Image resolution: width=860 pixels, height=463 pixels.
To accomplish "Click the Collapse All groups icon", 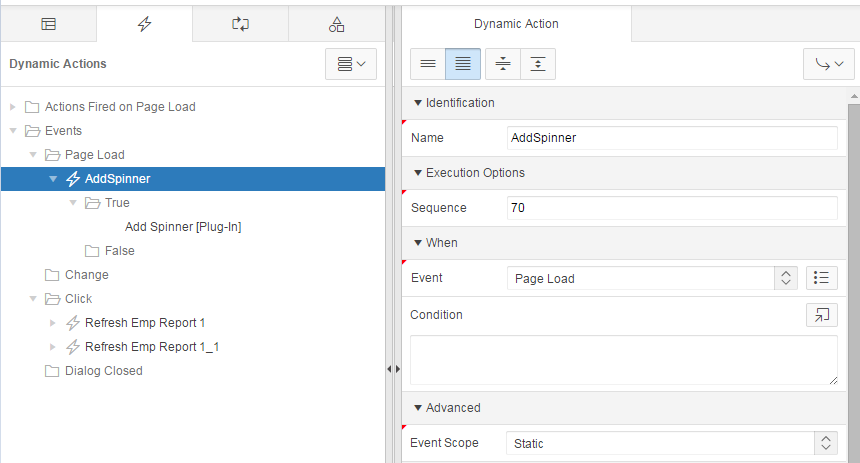I will tap(503, 64).
